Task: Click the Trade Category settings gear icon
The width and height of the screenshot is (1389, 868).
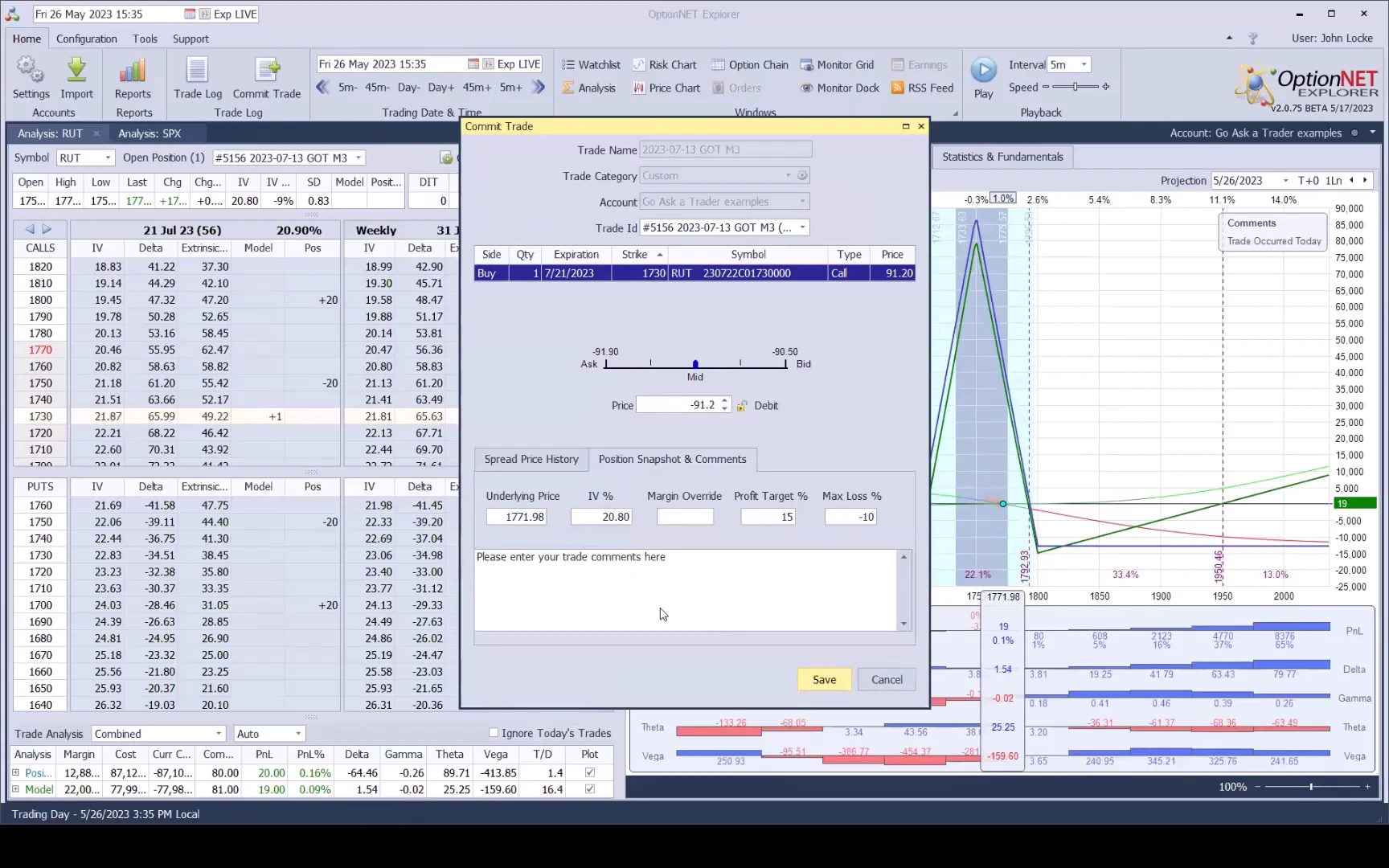Action: point(802,176)
